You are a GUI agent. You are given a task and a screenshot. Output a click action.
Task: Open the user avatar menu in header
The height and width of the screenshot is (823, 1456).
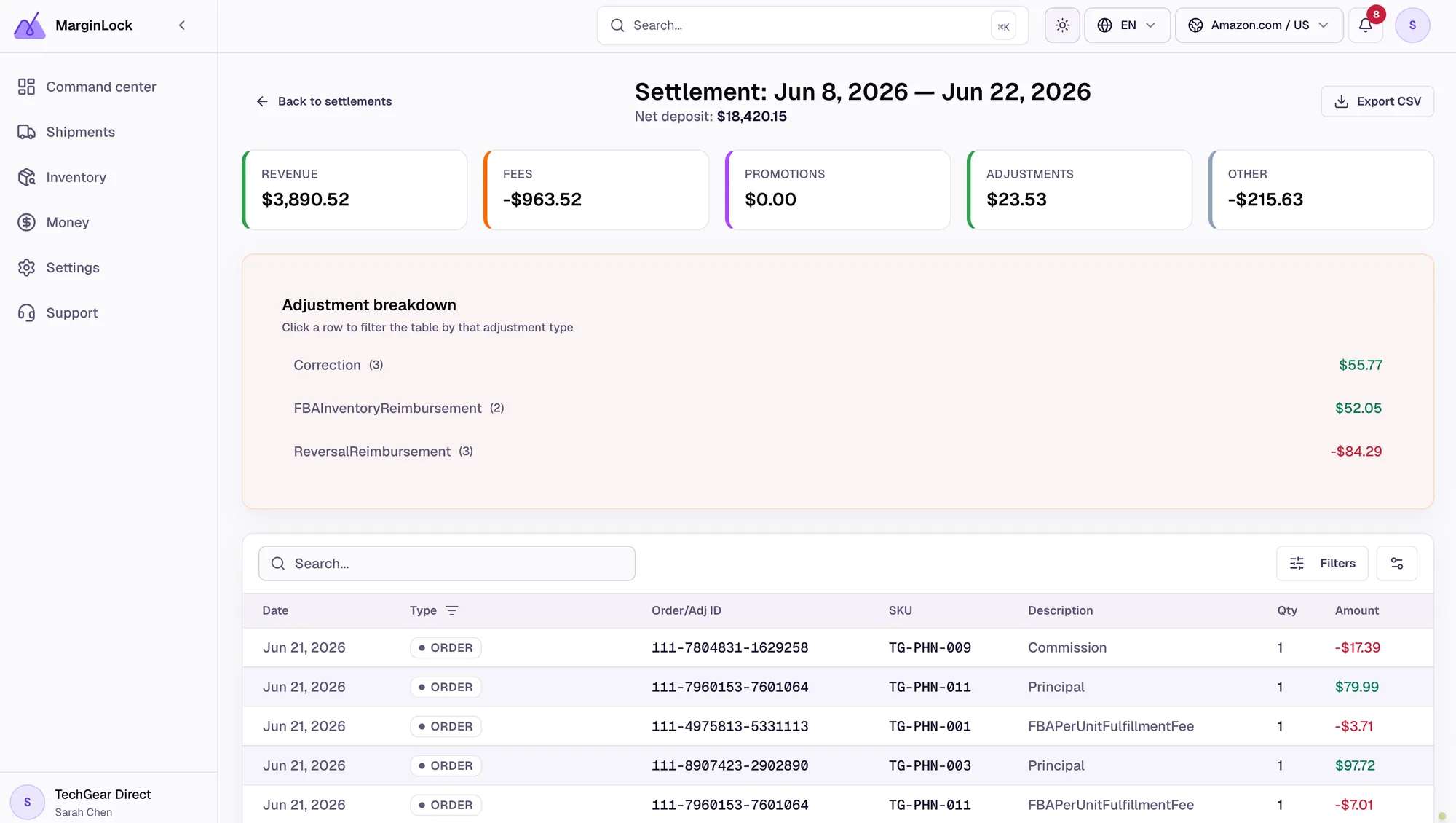[x=1412, y=25]
